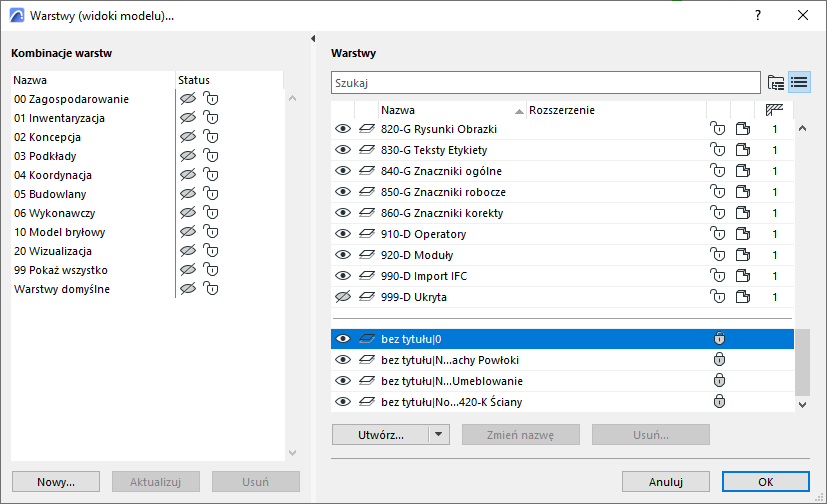
Task: Click padlock of bez tytułu|N...Umeblowanie layer
Action: click(x=719, y=381)
